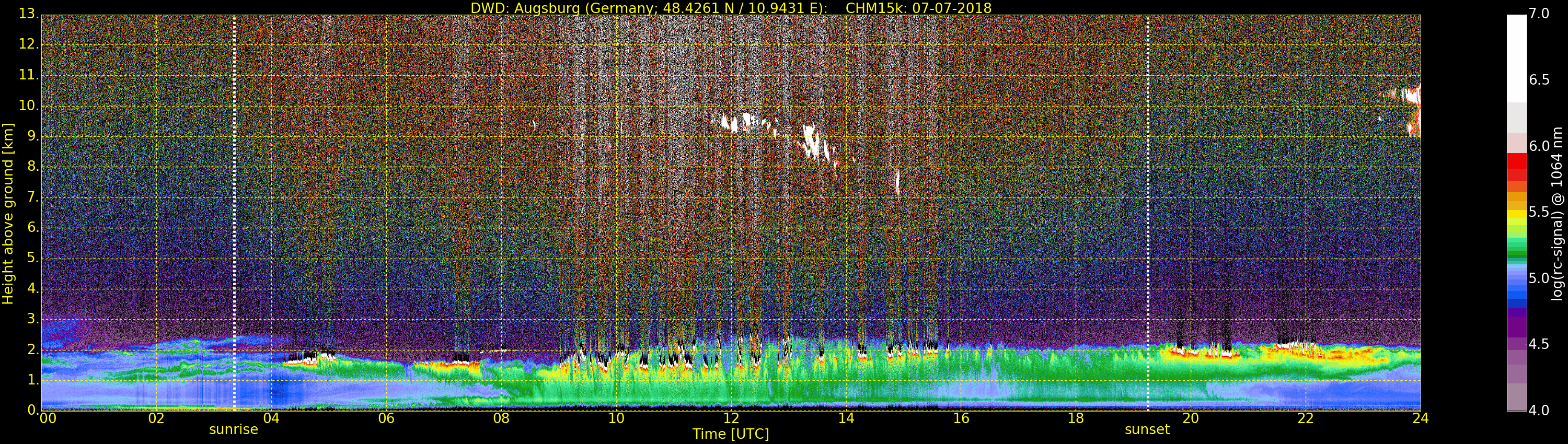Image resolution: width=1568 pixels, height=444 pixels.
Task: Click the '08' time axis tick label
Action: [x=501, y=418]
